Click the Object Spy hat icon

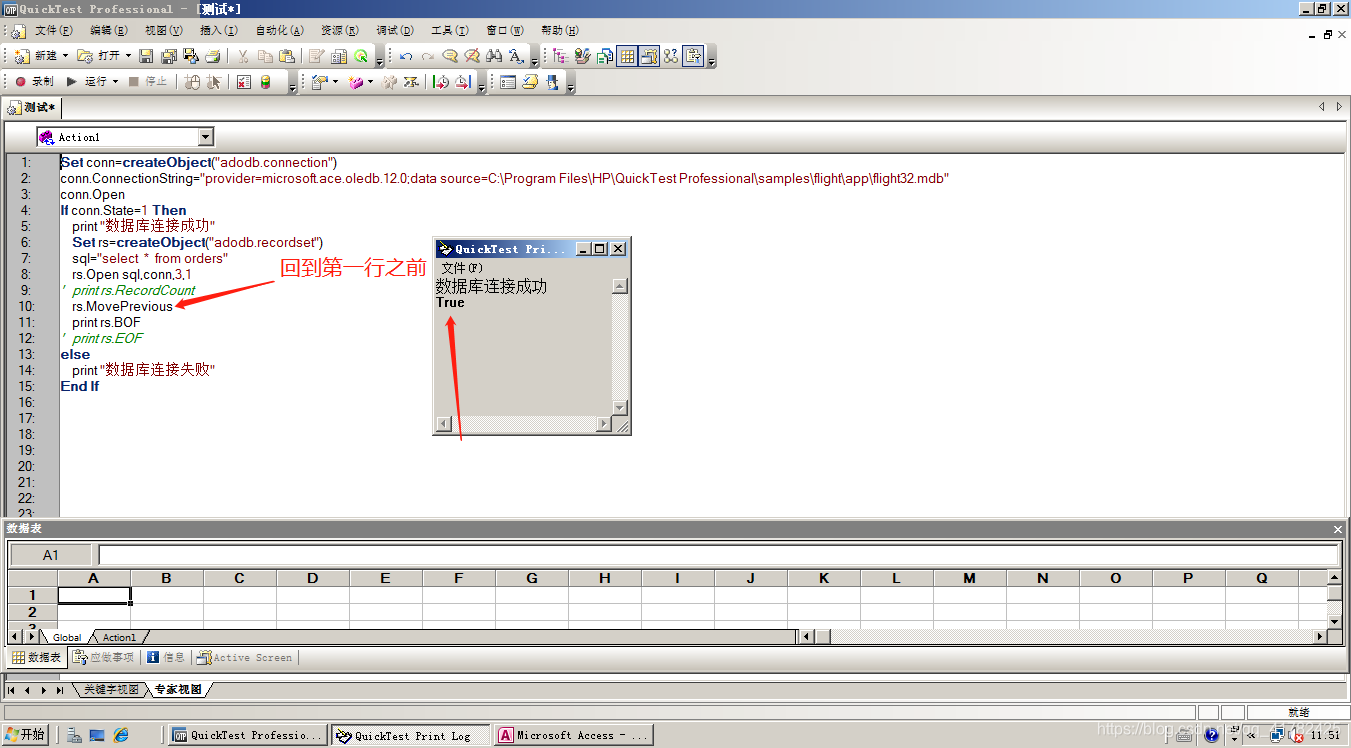click(553, 82)
